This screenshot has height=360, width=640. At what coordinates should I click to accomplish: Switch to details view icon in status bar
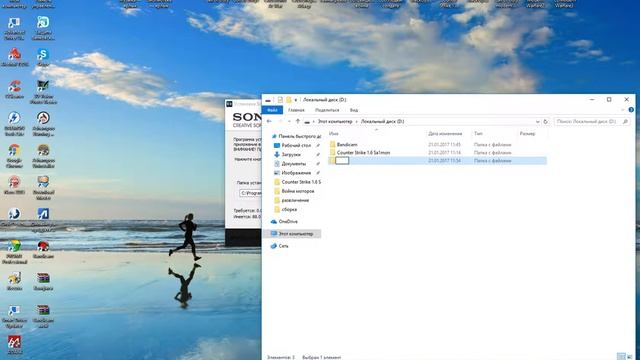coord(621,357)
